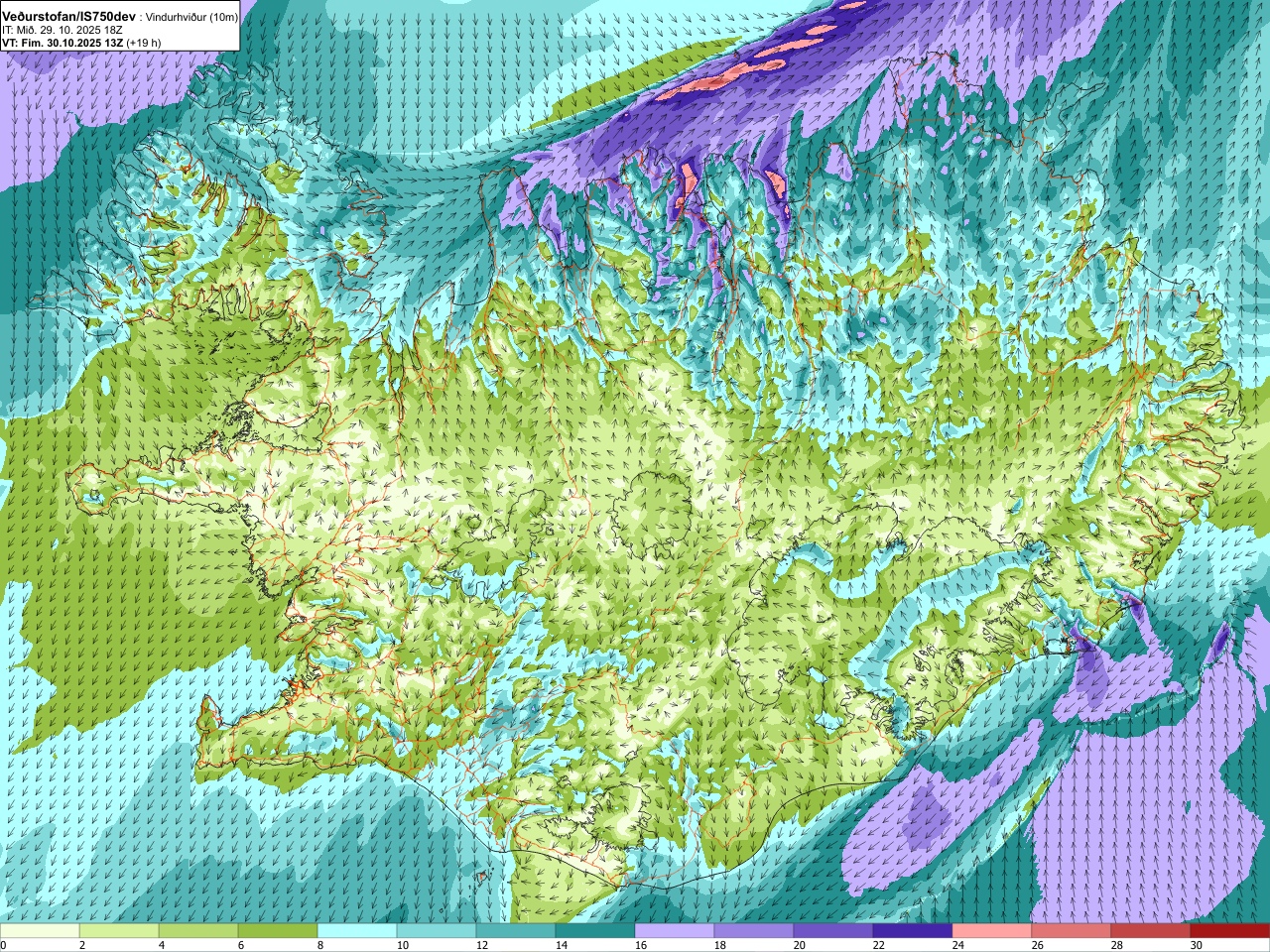
Task: Click the violet 20–22 legend swatch
Action: [833, 931]
